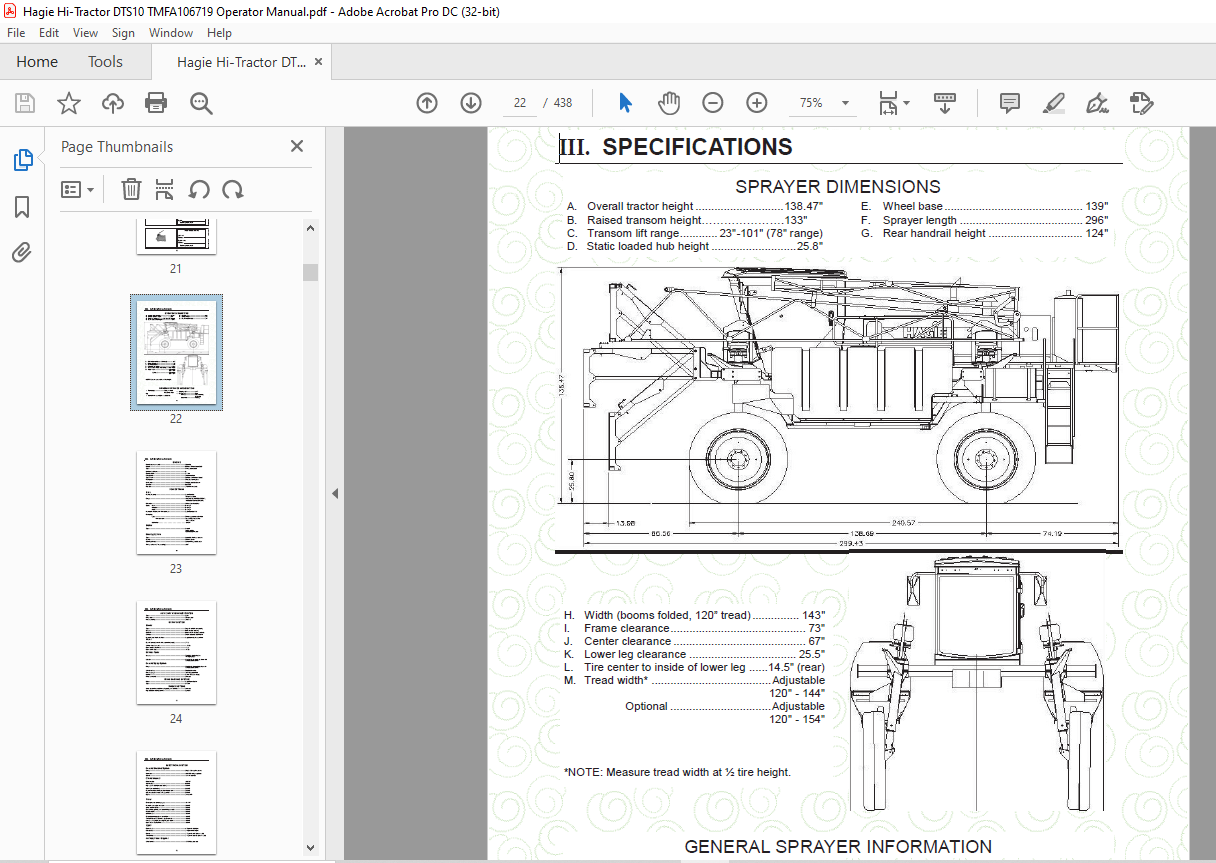Add a comment with the speech bubble tool

pos(1010,103)
